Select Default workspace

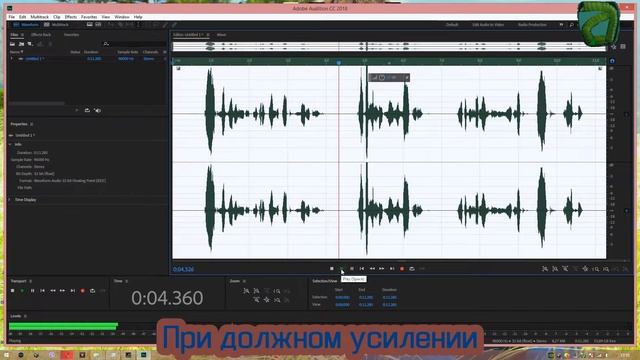pos(452,25)
